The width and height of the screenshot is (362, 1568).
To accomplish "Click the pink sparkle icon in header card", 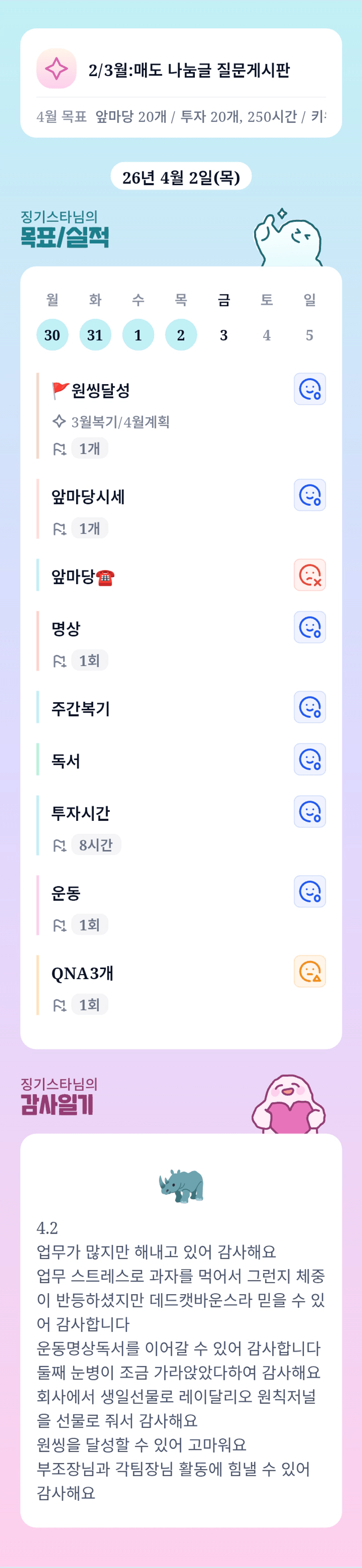I will pos(56,69).
